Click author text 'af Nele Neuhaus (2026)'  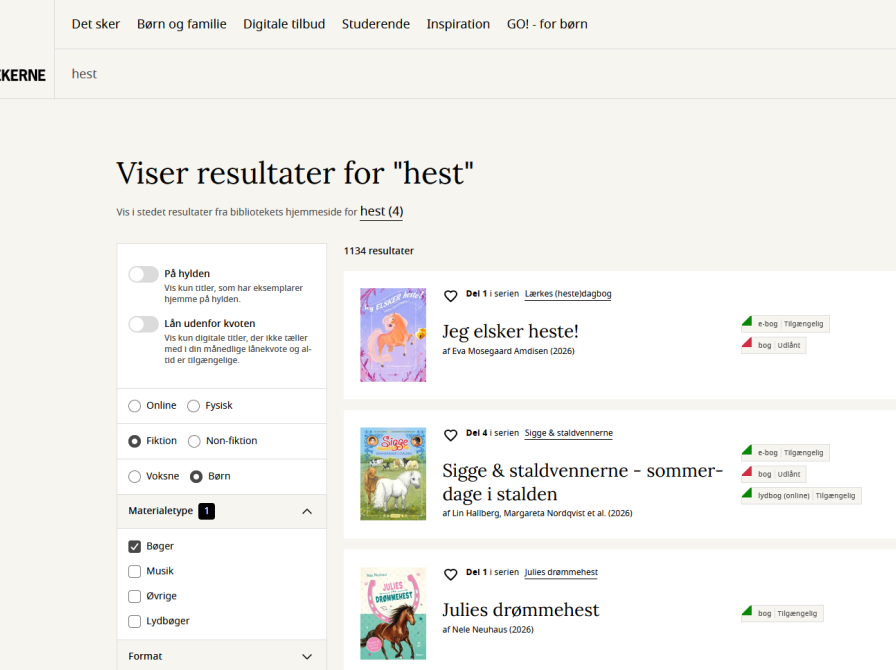click(488, 629)
